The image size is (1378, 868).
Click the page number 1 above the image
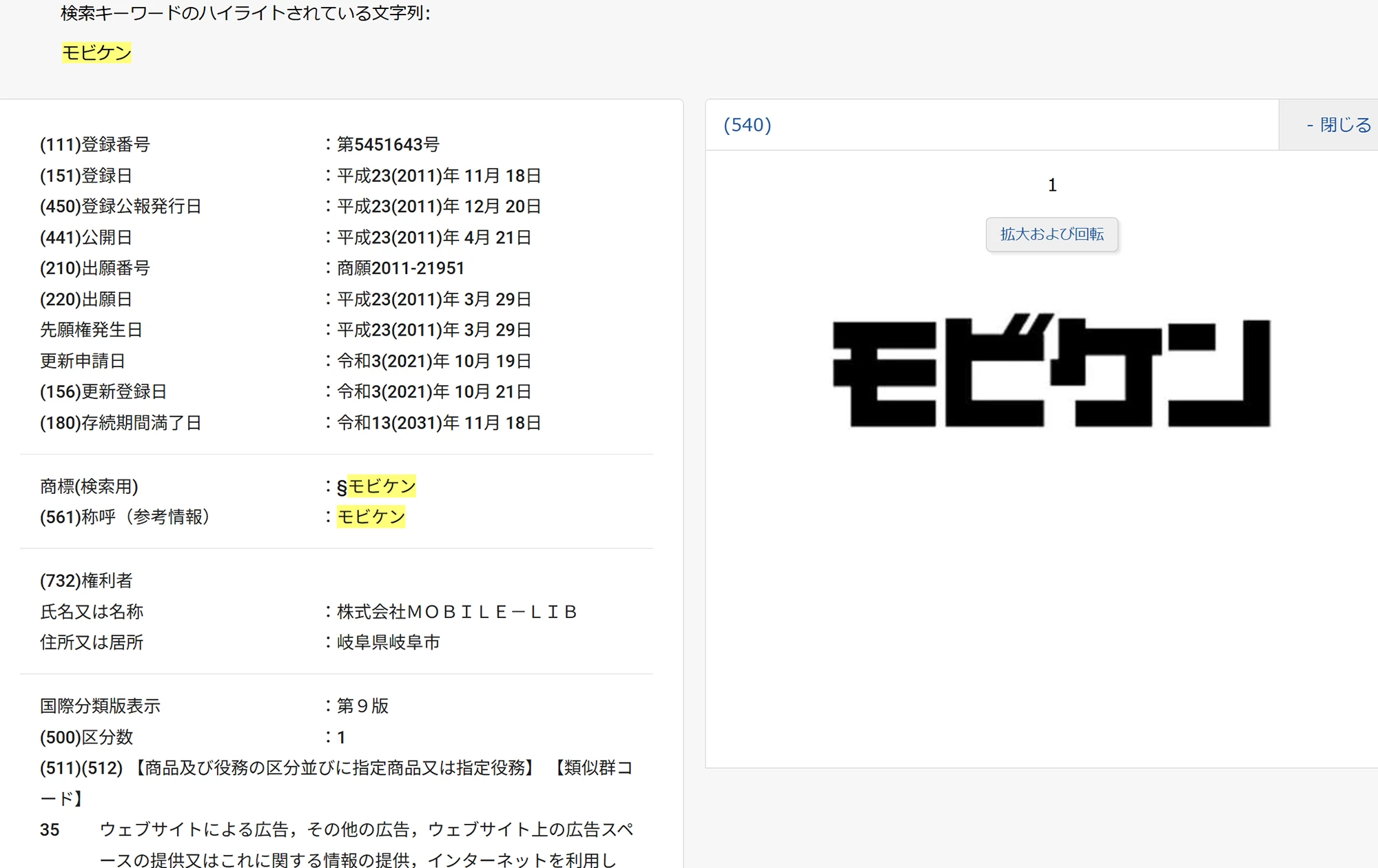[x=1052, y=185]
